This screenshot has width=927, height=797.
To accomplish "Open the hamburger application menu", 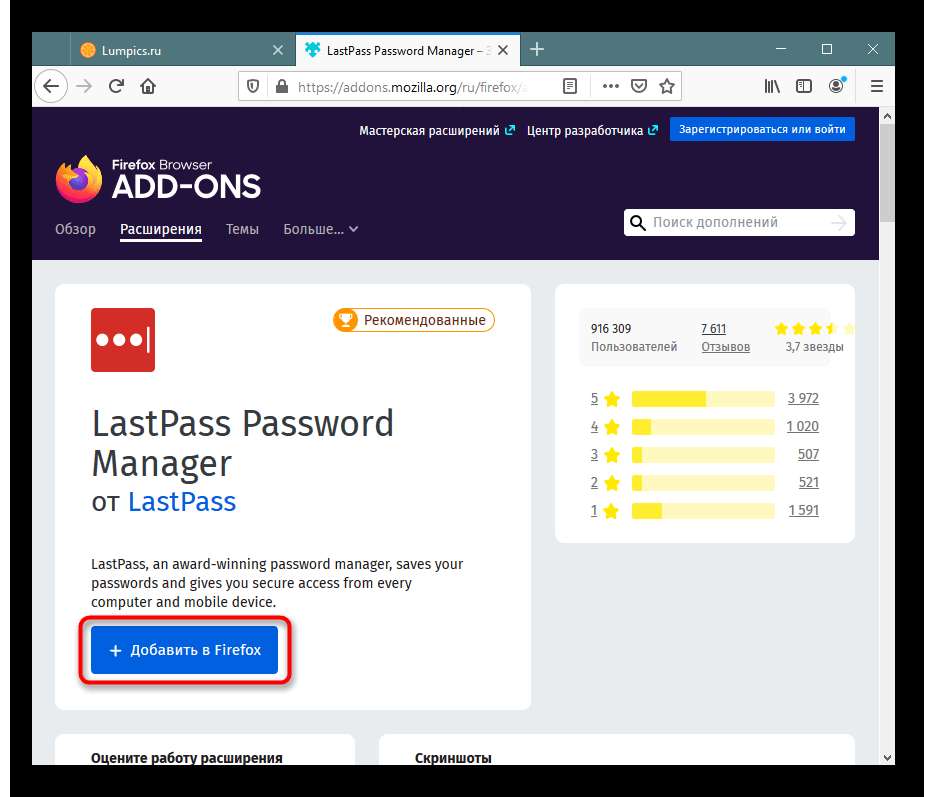I will [x=877, y=87].
